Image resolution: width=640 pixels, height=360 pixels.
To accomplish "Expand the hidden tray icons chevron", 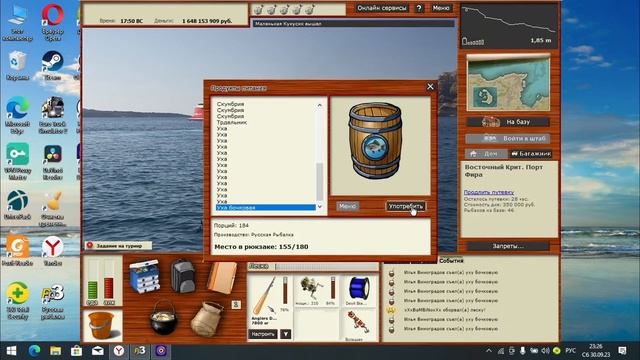I will pyautogui.click(x=489, y=351).
